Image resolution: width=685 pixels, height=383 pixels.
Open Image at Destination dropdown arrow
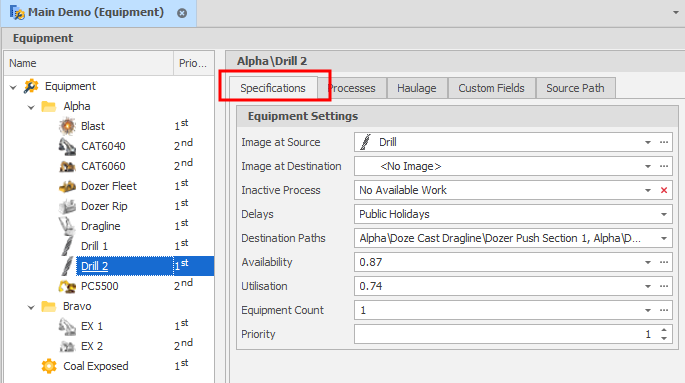[648, 166]
